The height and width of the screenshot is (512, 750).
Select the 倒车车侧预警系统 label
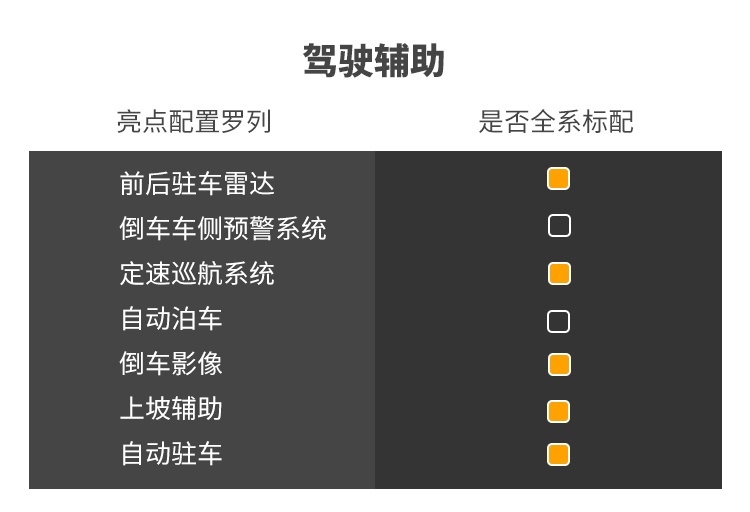coord(223,228)
